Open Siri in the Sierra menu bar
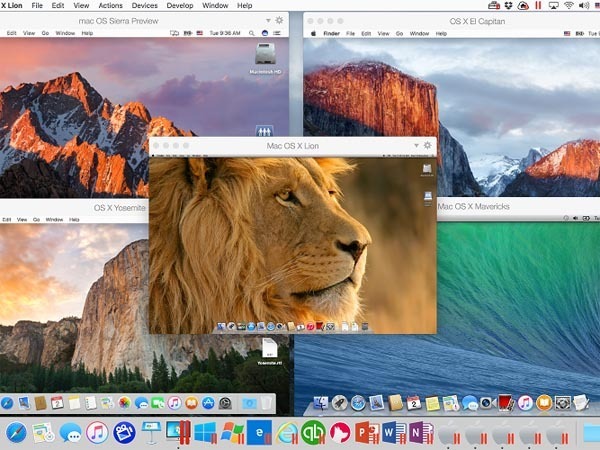The width and height of the screenshot is (600, 450). tap(264, 33)
